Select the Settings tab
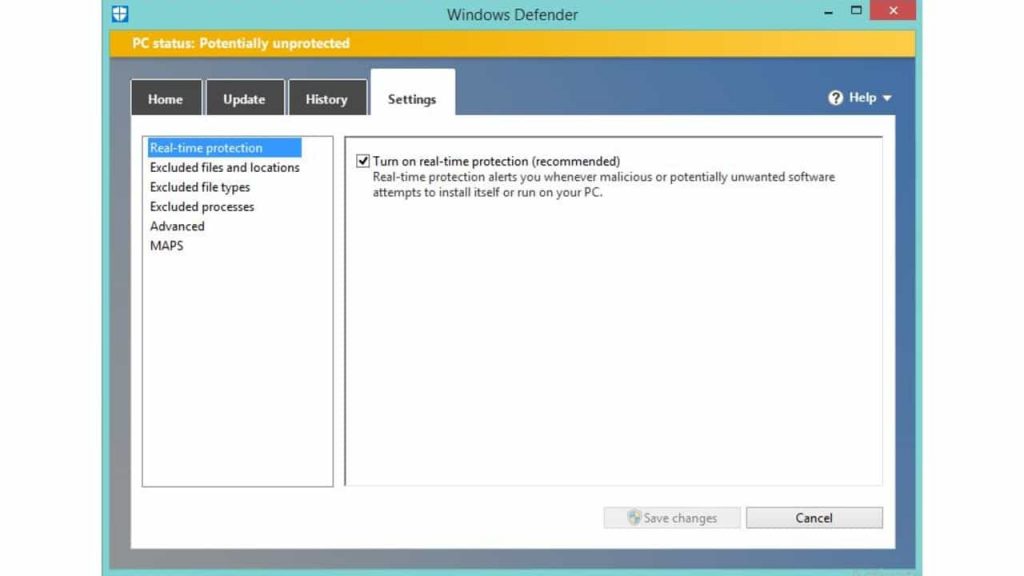Viewport: 1024px width, 576px height. coord(412,93)
